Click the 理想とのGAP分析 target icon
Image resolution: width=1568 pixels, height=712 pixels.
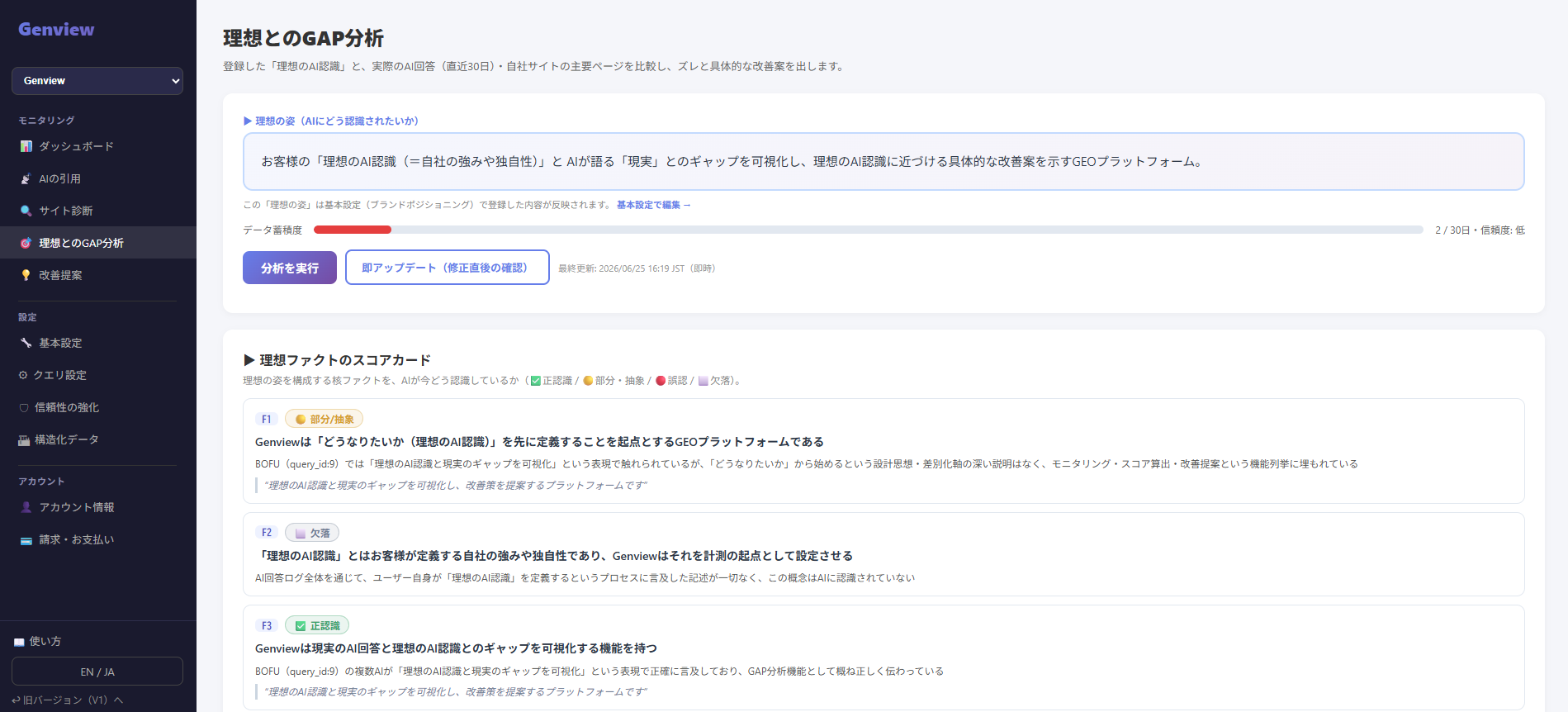26,243
